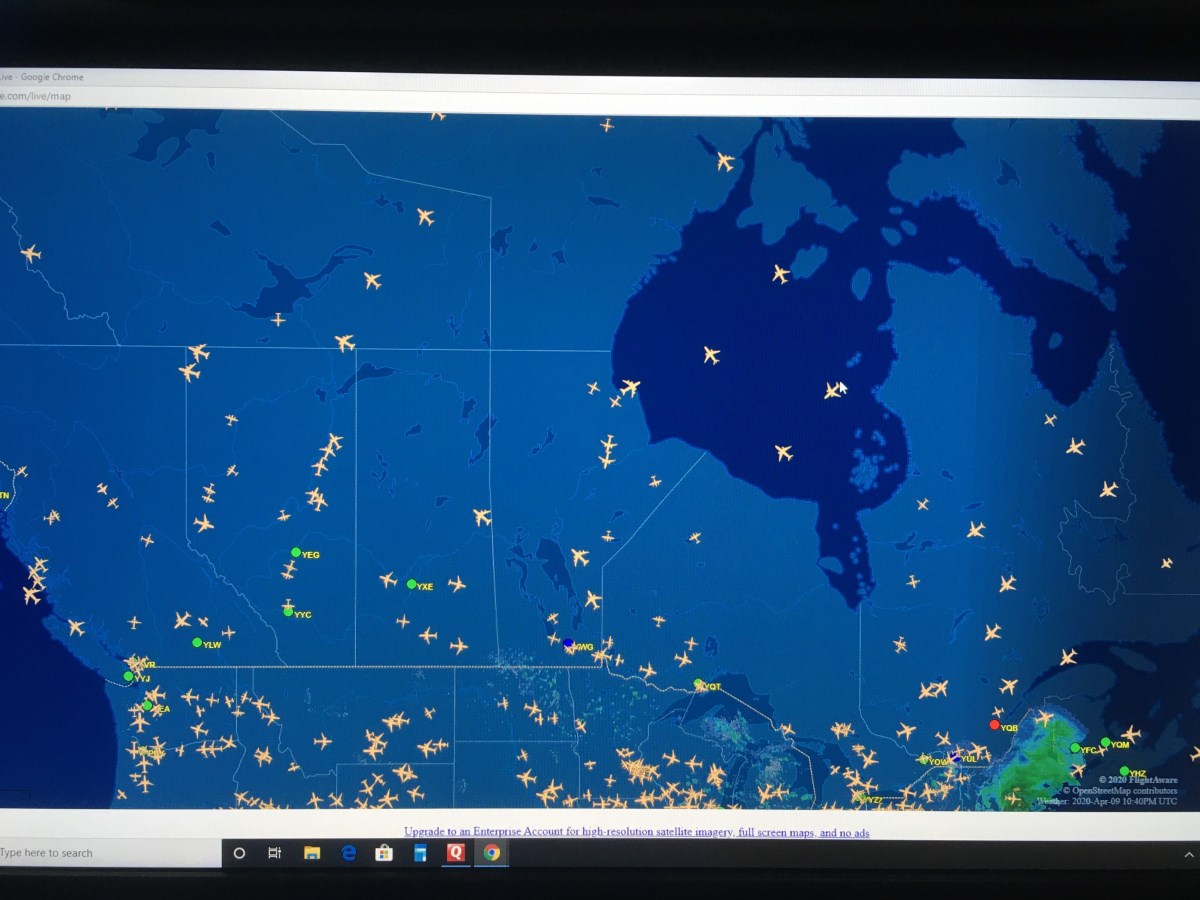
Task: Click the Windows taskbar search box
Action: 100,853
